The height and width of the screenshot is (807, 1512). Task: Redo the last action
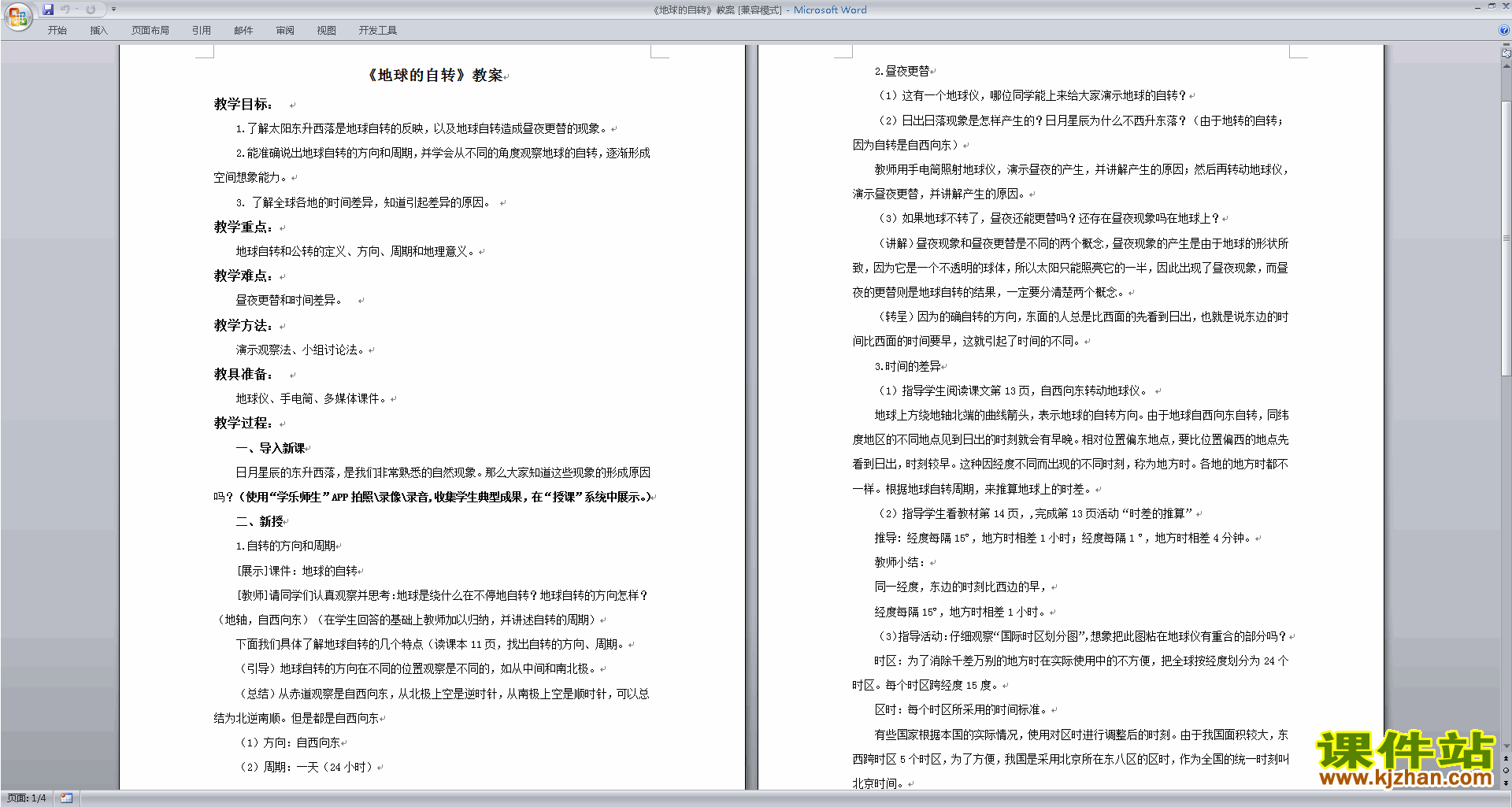91,9
